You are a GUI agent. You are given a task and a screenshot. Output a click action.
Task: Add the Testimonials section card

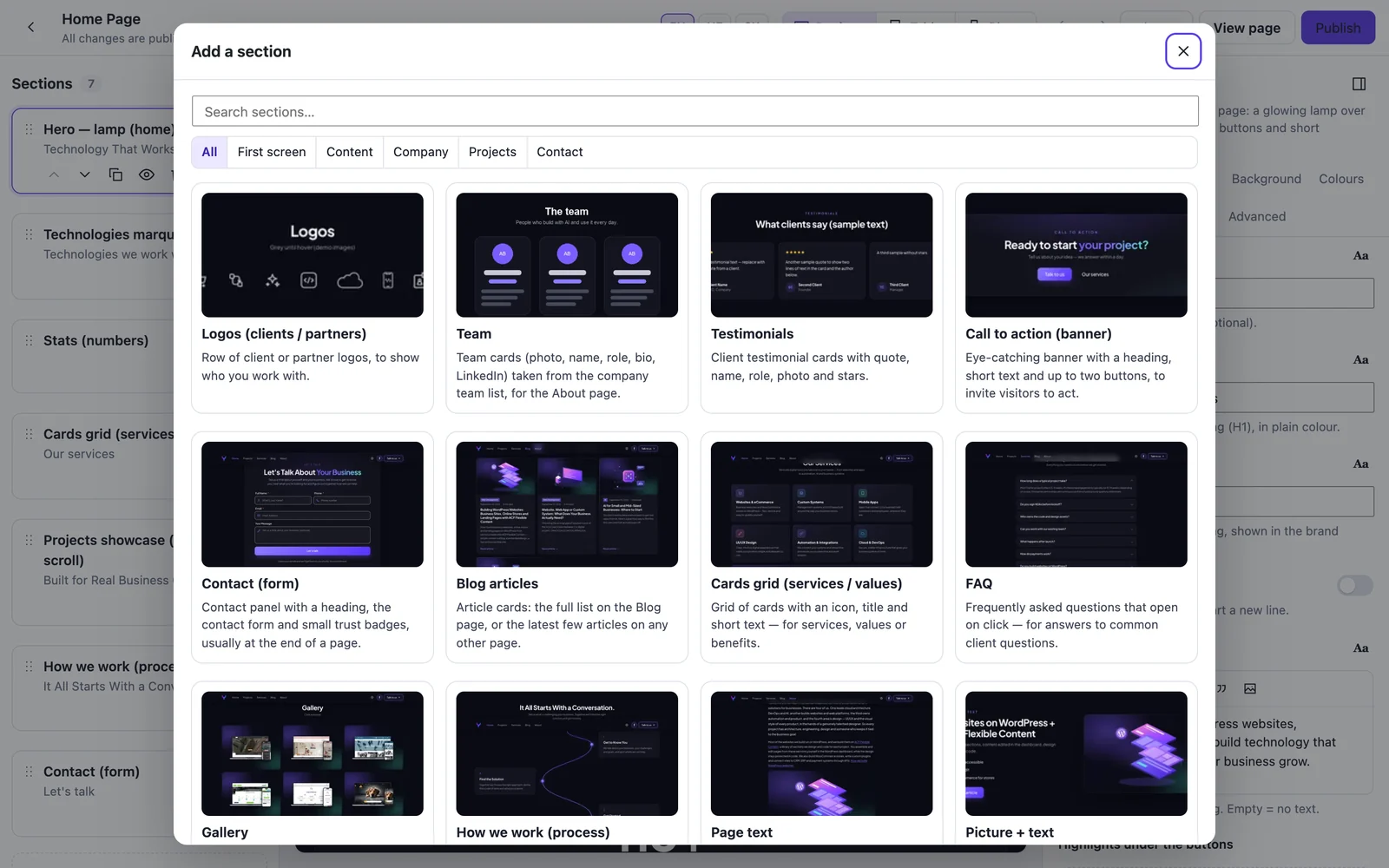tap(821, 298)
